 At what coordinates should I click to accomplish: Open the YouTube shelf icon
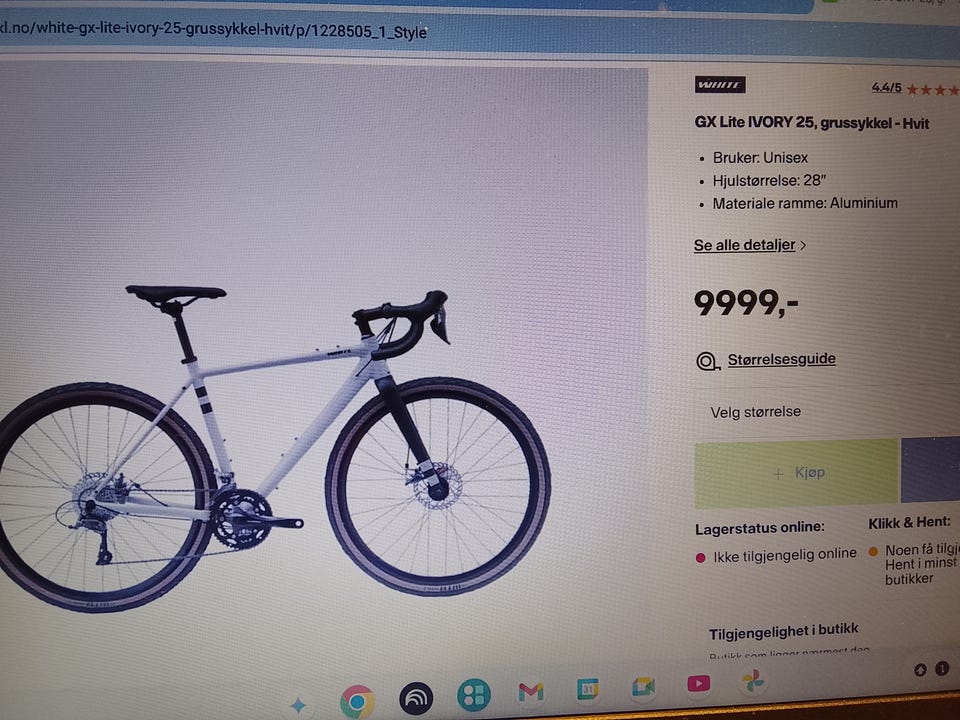tap(699, 683)
